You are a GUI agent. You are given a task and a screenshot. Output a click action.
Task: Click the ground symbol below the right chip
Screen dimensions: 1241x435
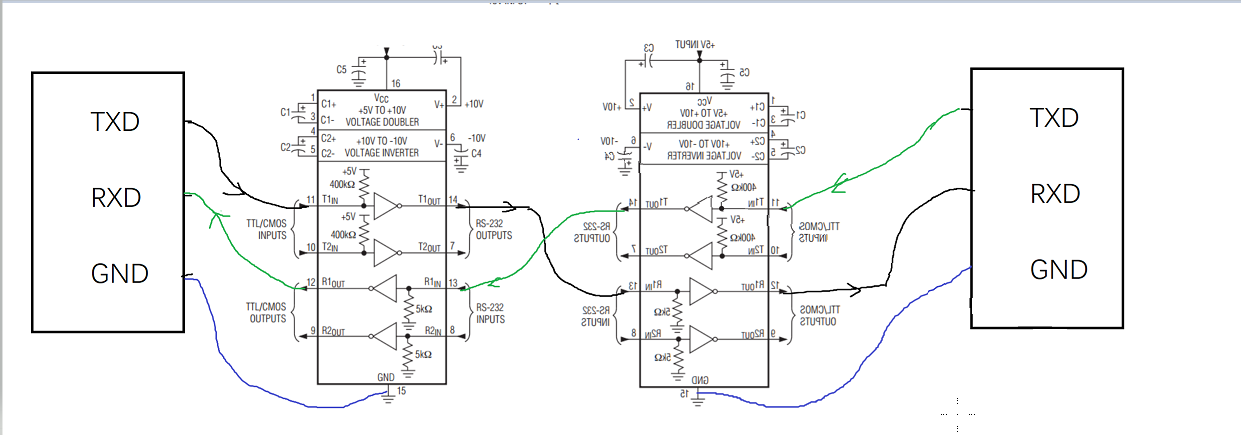[x=700, y=400]
